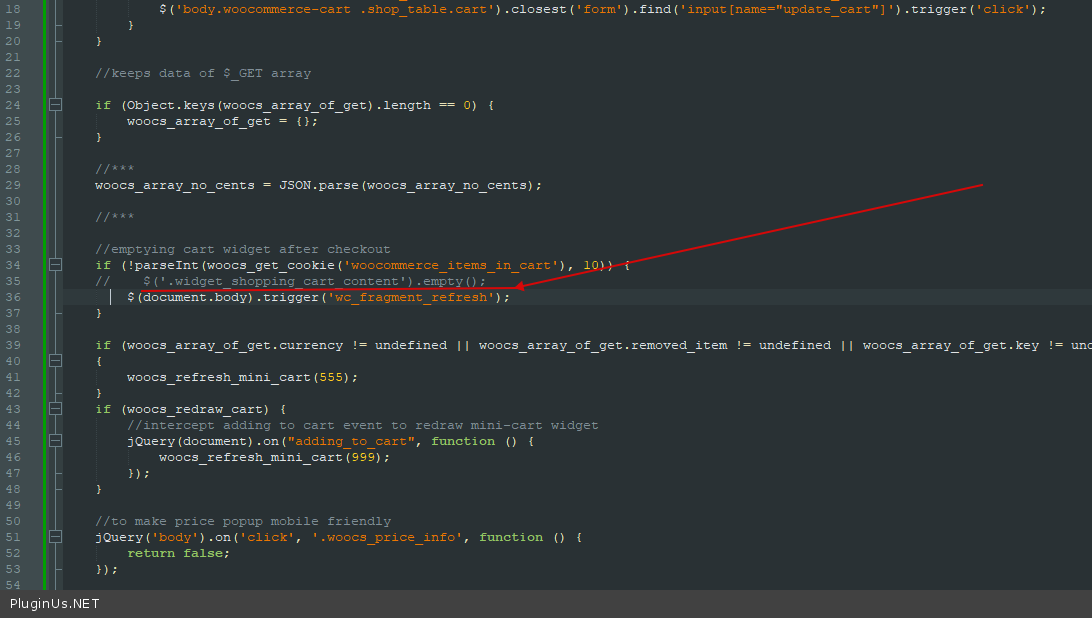Fold the woocs_redraw_cart if block at line 43
The height and width of the screenshot is (618, 1092).
(55, 409)
